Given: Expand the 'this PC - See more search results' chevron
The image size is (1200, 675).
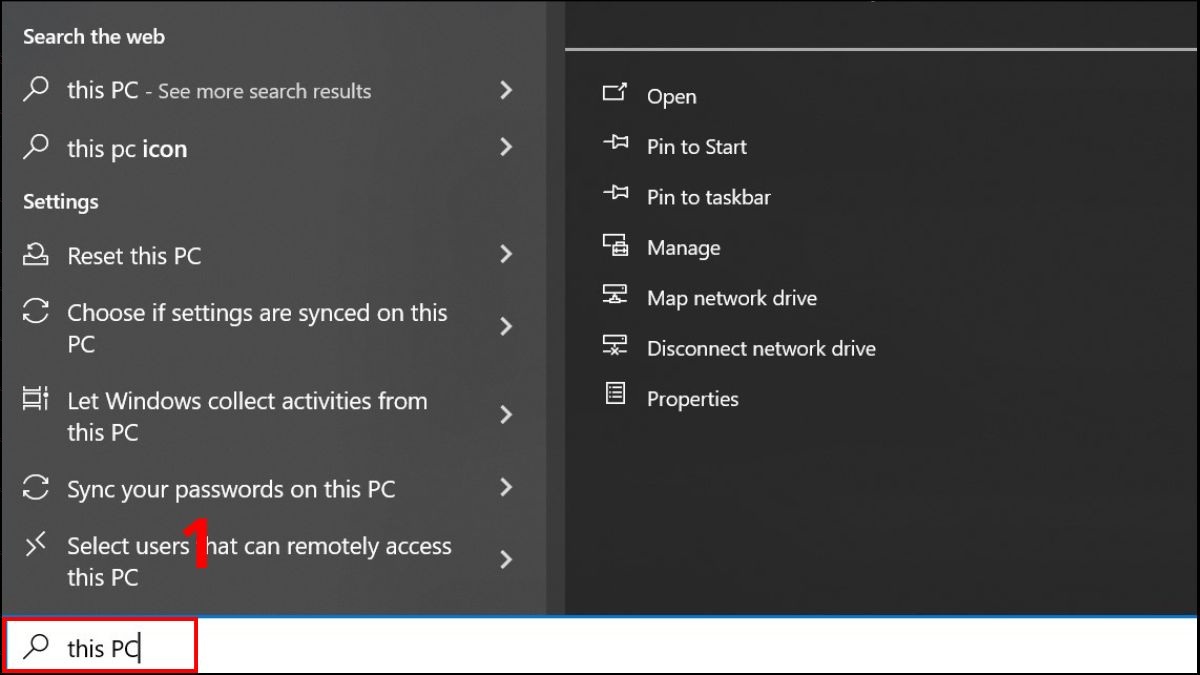Looking at the screenshot, I should 507,90.
